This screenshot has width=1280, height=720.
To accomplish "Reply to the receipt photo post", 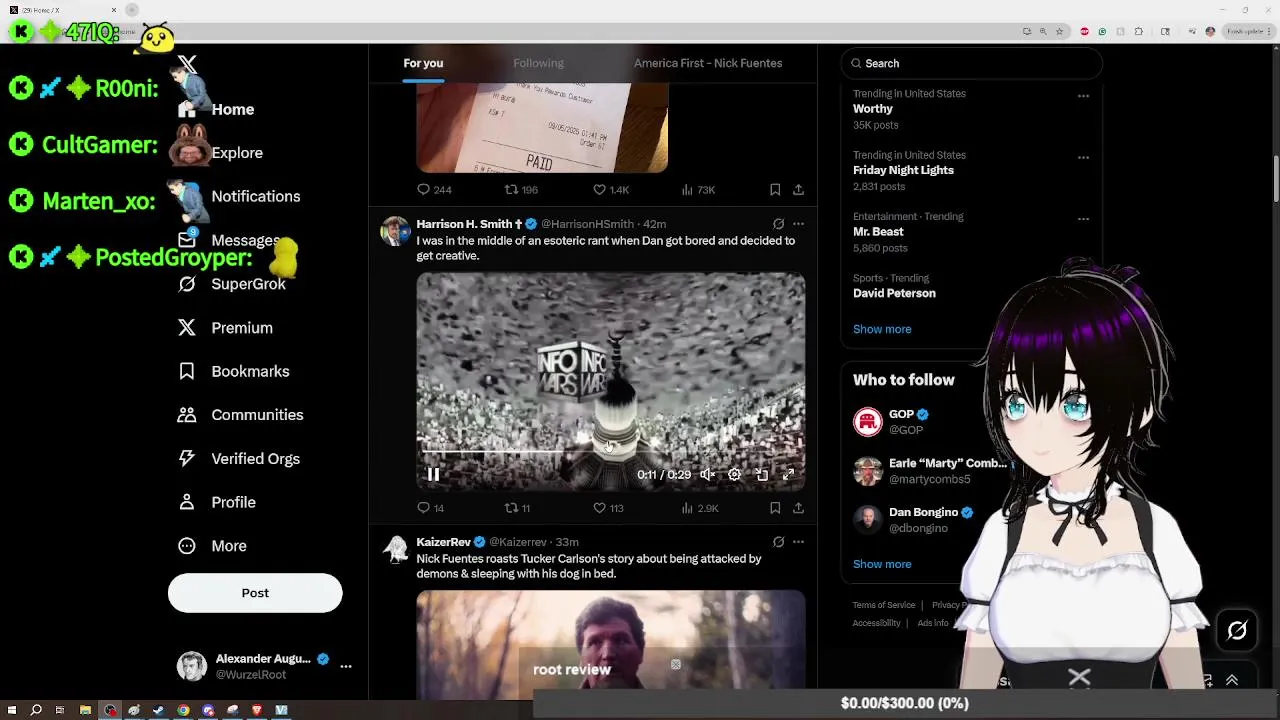I will pyautogui.click(x=434, y=190).
